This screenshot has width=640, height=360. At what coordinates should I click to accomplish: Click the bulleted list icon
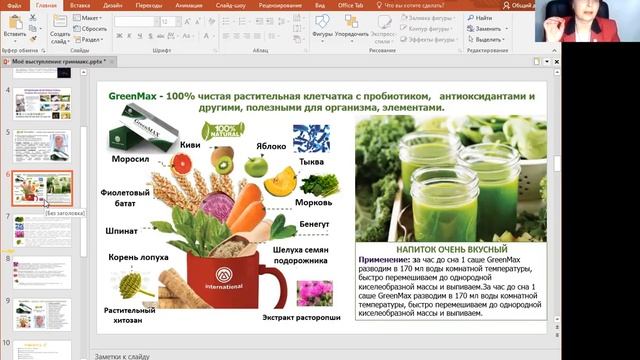226,21
